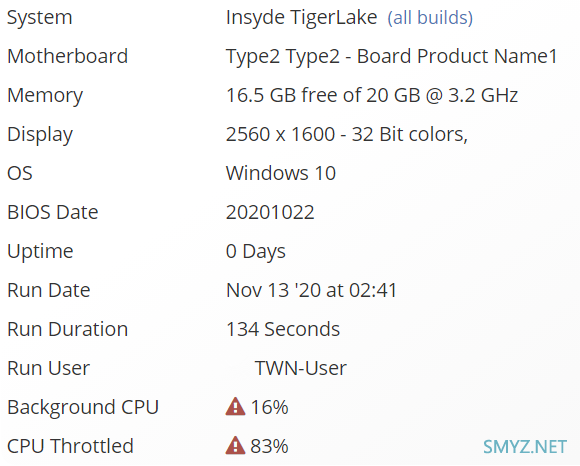Viewport: 580px width, 466px height.
Task: Click the TWN-User run user name
Action: [x=301, y=368]
